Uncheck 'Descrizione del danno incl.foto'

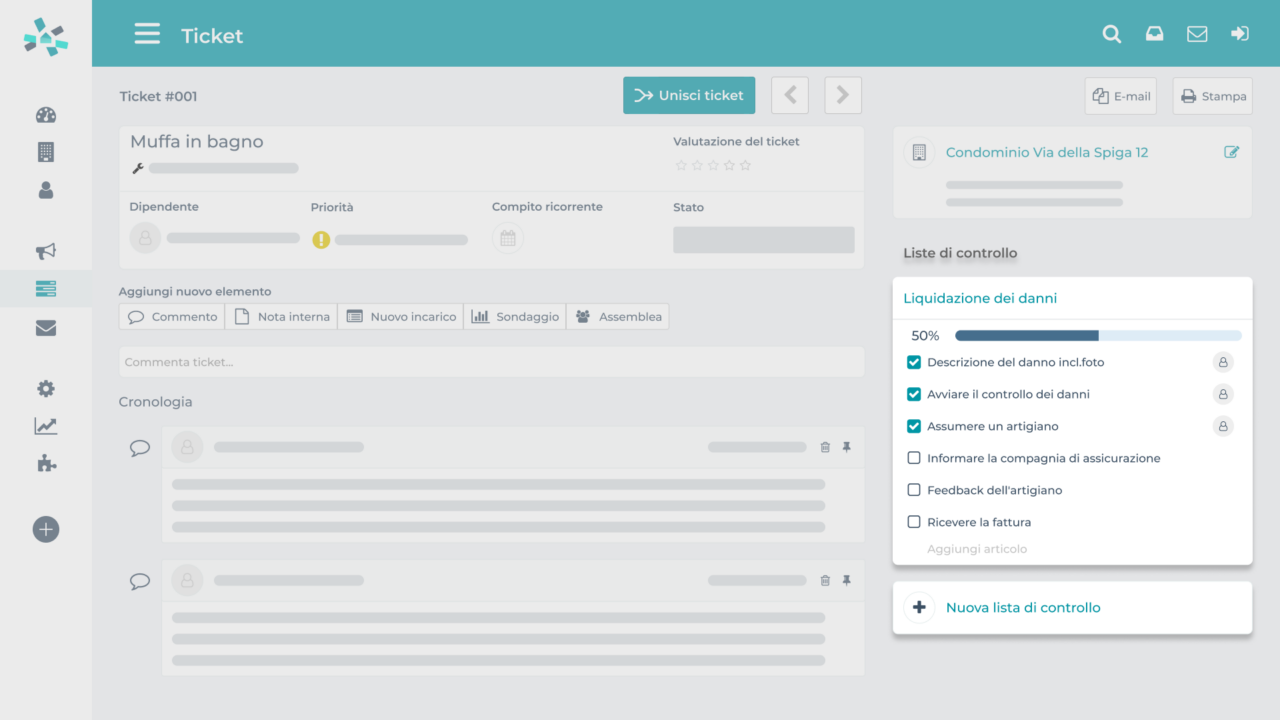point(913,362)
